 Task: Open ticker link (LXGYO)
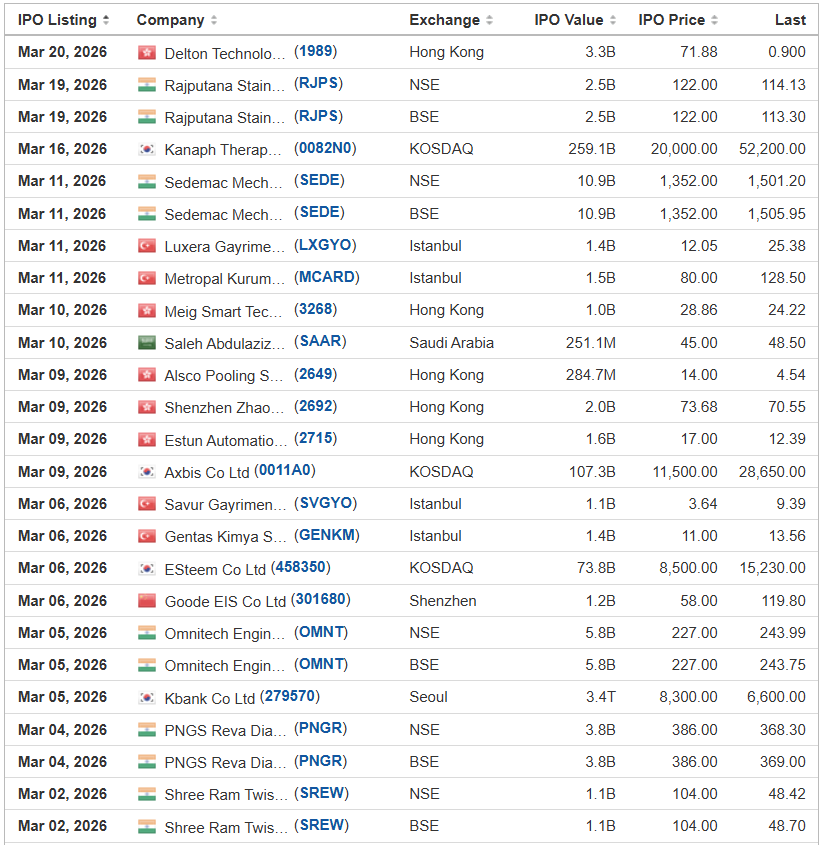[325, 245]
